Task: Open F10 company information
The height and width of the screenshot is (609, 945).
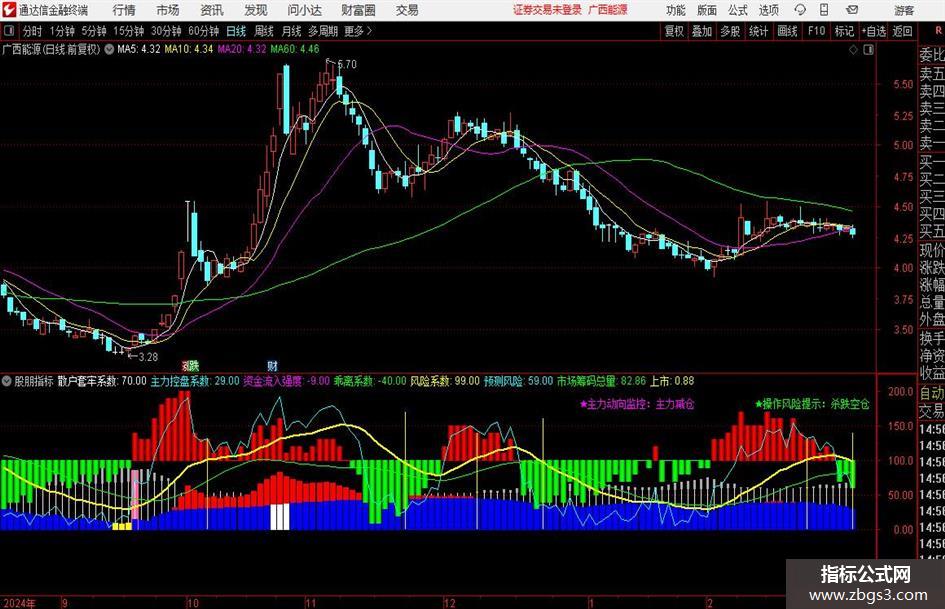Action: (817, 31)
